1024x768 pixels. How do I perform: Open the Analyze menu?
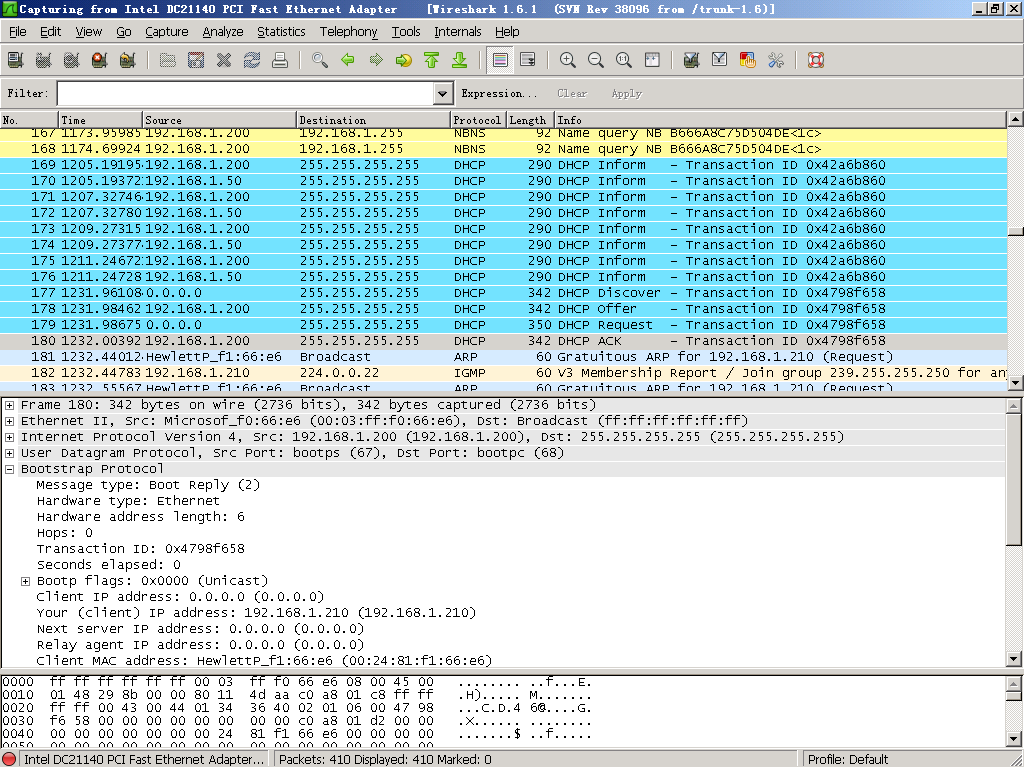tap(223, 31)
